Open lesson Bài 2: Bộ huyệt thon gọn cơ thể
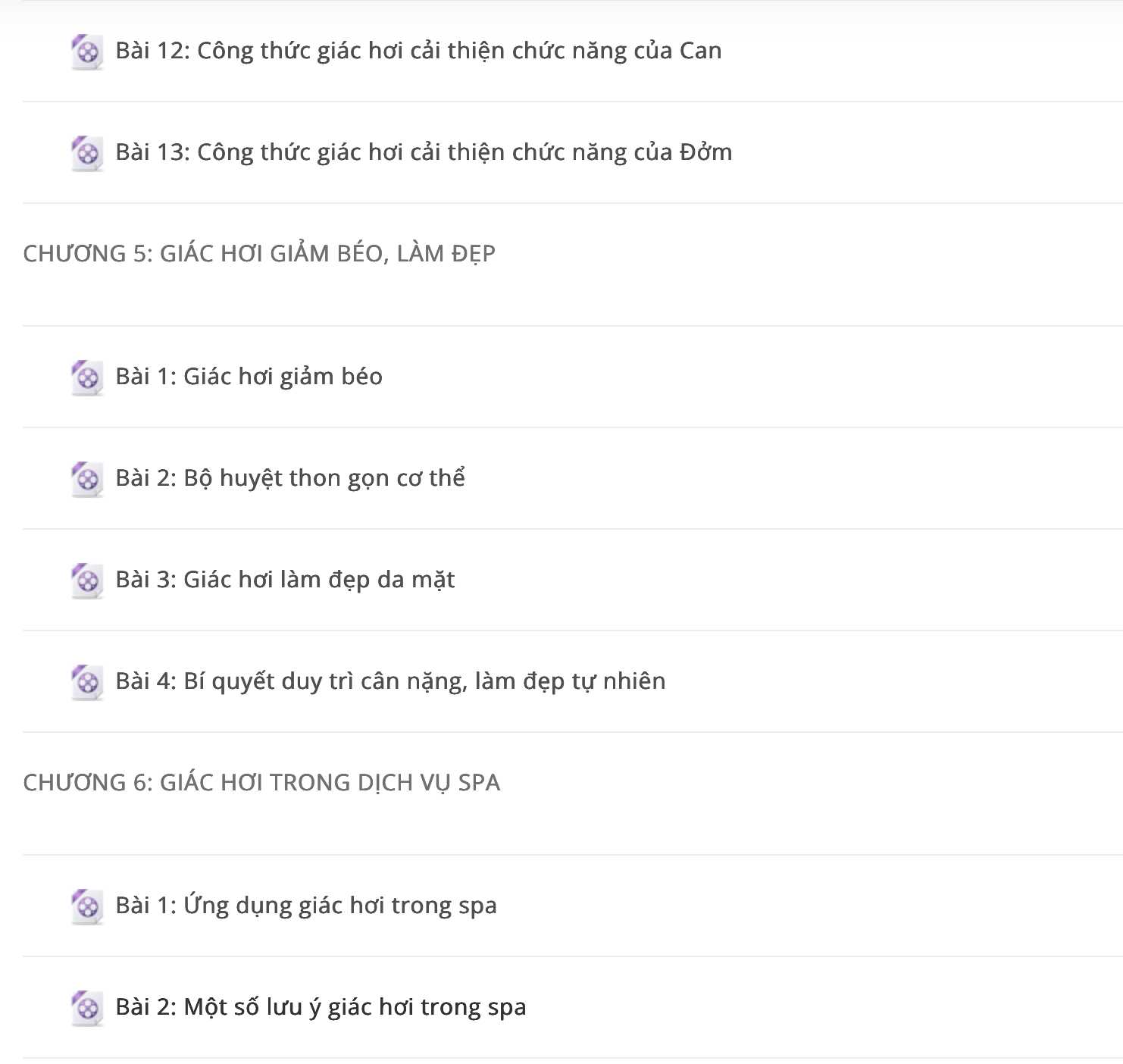Image resolution: width=1123 pixels, height=1064 pixels. click(290, 478)
